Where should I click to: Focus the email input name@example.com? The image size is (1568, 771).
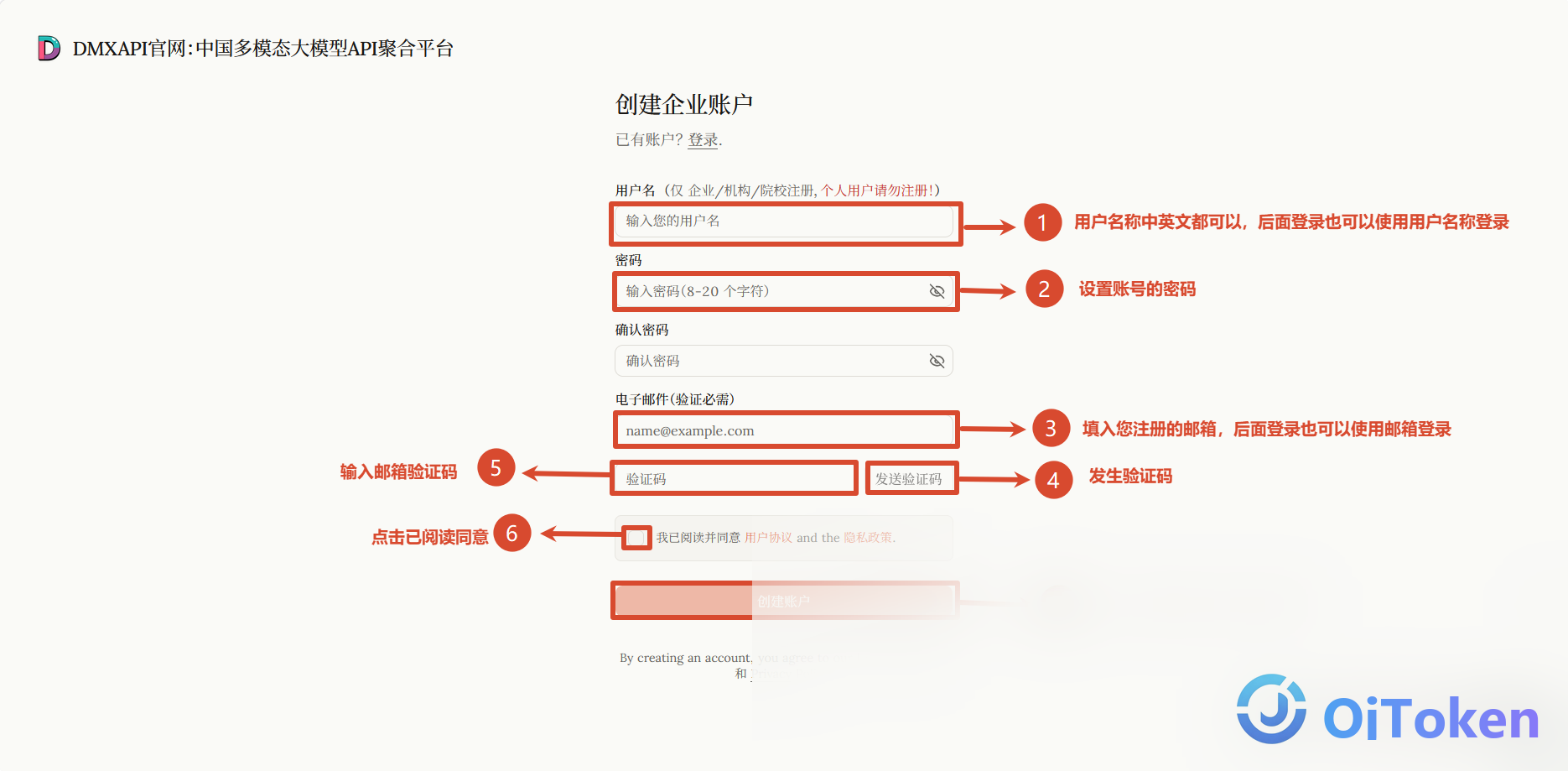tap(784, 430)
